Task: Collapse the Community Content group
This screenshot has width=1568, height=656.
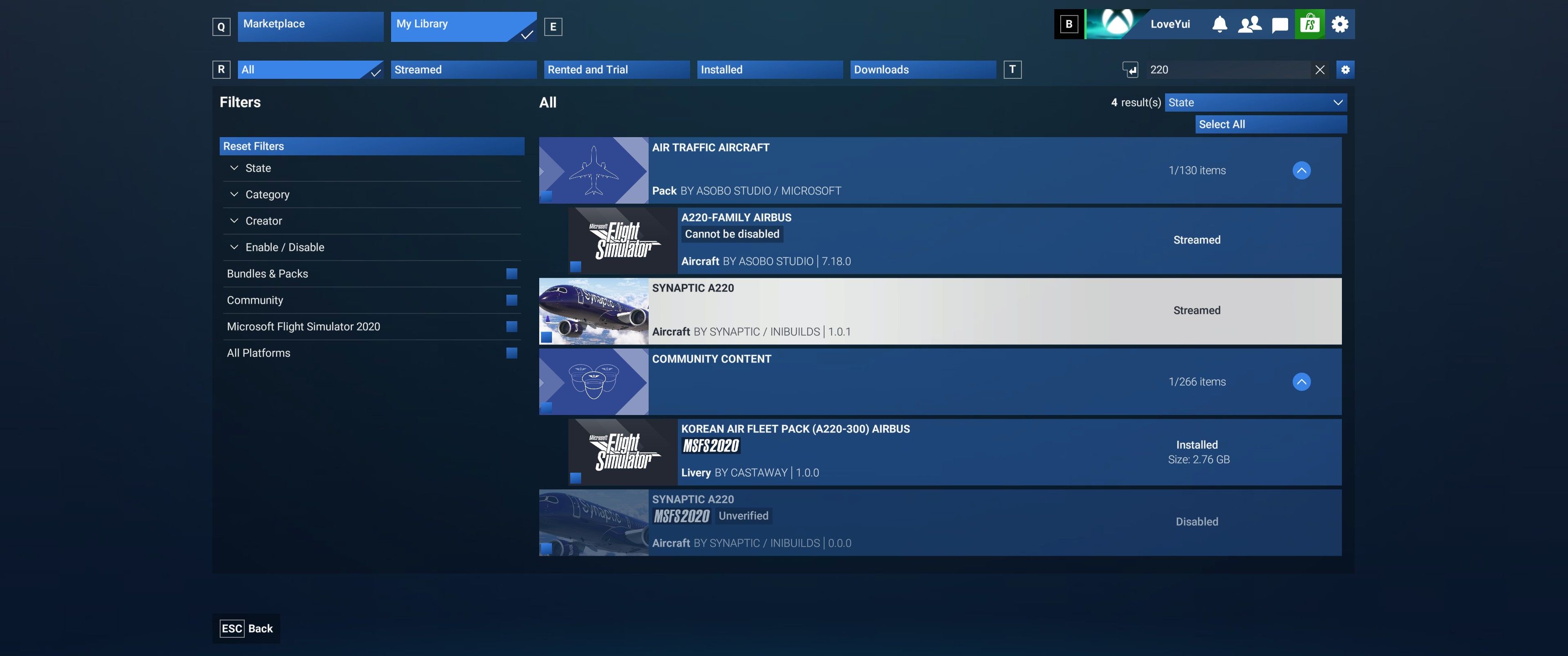Action: tap(1301, 382)
